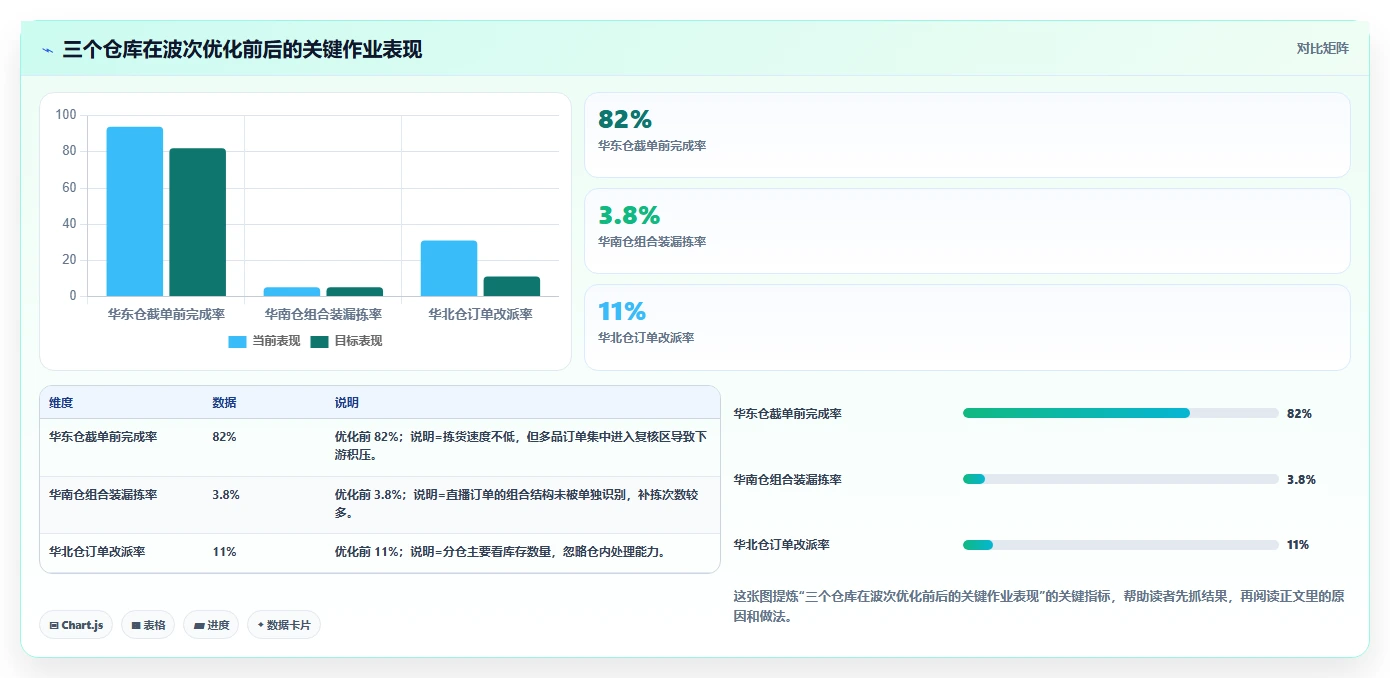
Task: Click the light blue 华南仓组合装漏拣率 bar
Action: click(x=292, y=292)
